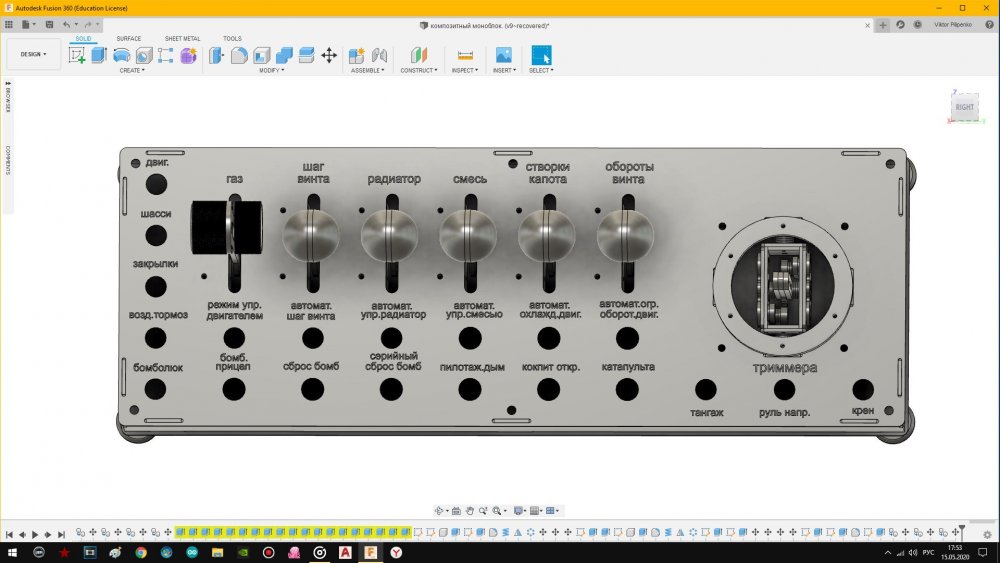This screenshot has height=563, width=1000.
Task: Select the Measure tool
Action: pos(466,55)
